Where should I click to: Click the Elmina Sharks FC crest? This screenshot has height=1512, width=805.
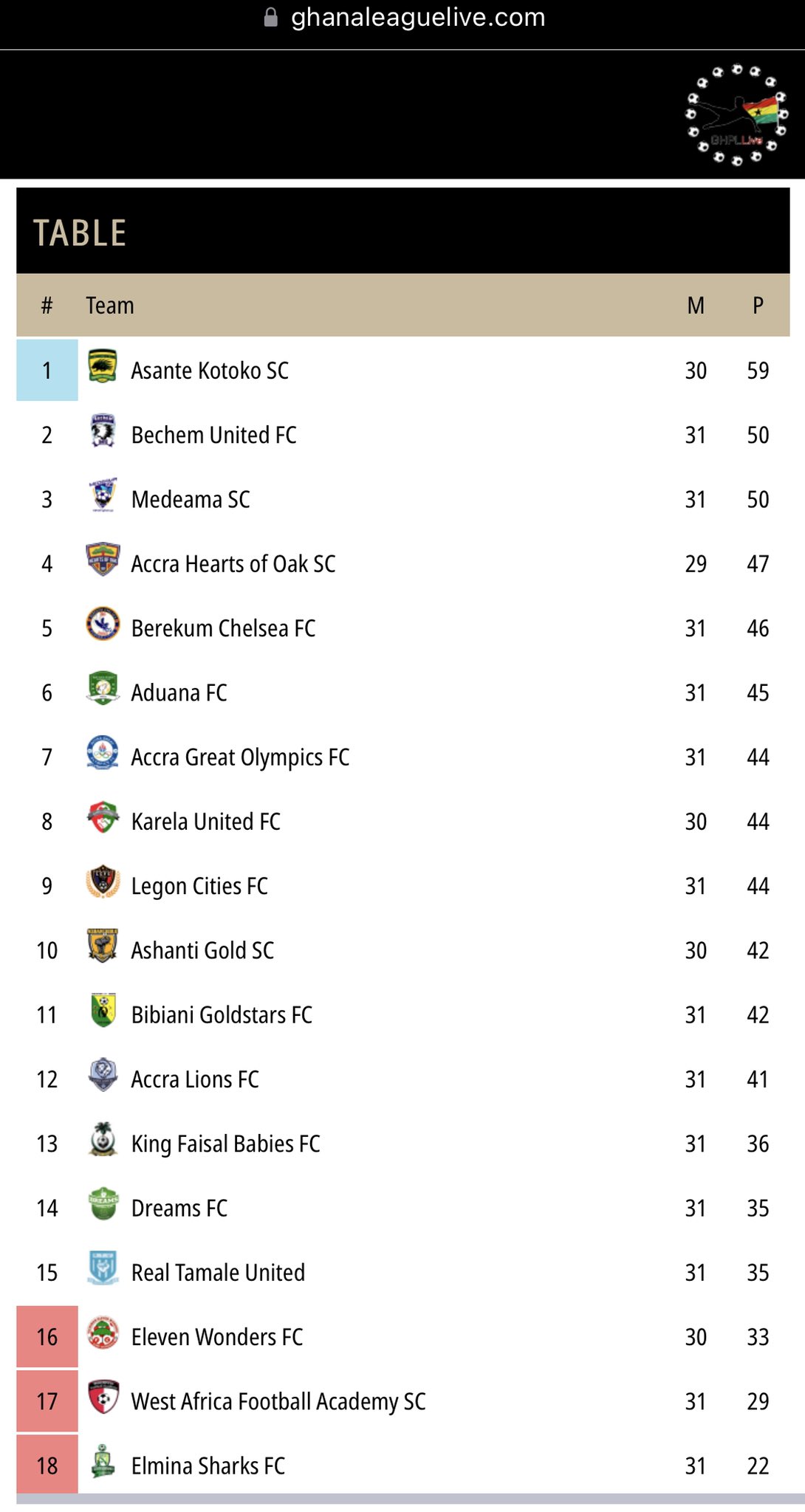(x=103, y=1462)
